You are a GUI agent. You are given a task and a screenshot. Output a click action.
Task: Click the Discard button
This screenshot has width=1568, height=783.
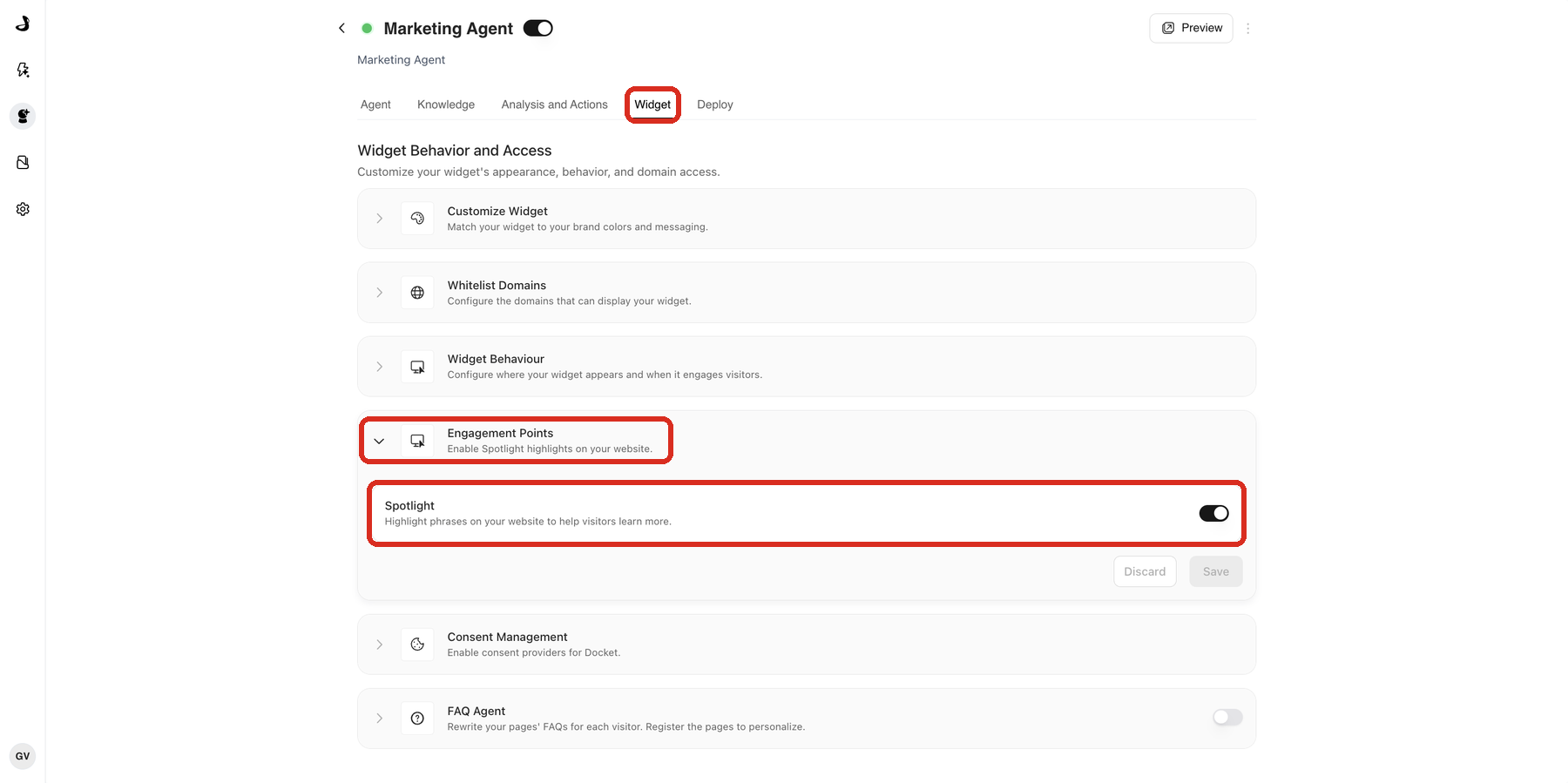1145,571
